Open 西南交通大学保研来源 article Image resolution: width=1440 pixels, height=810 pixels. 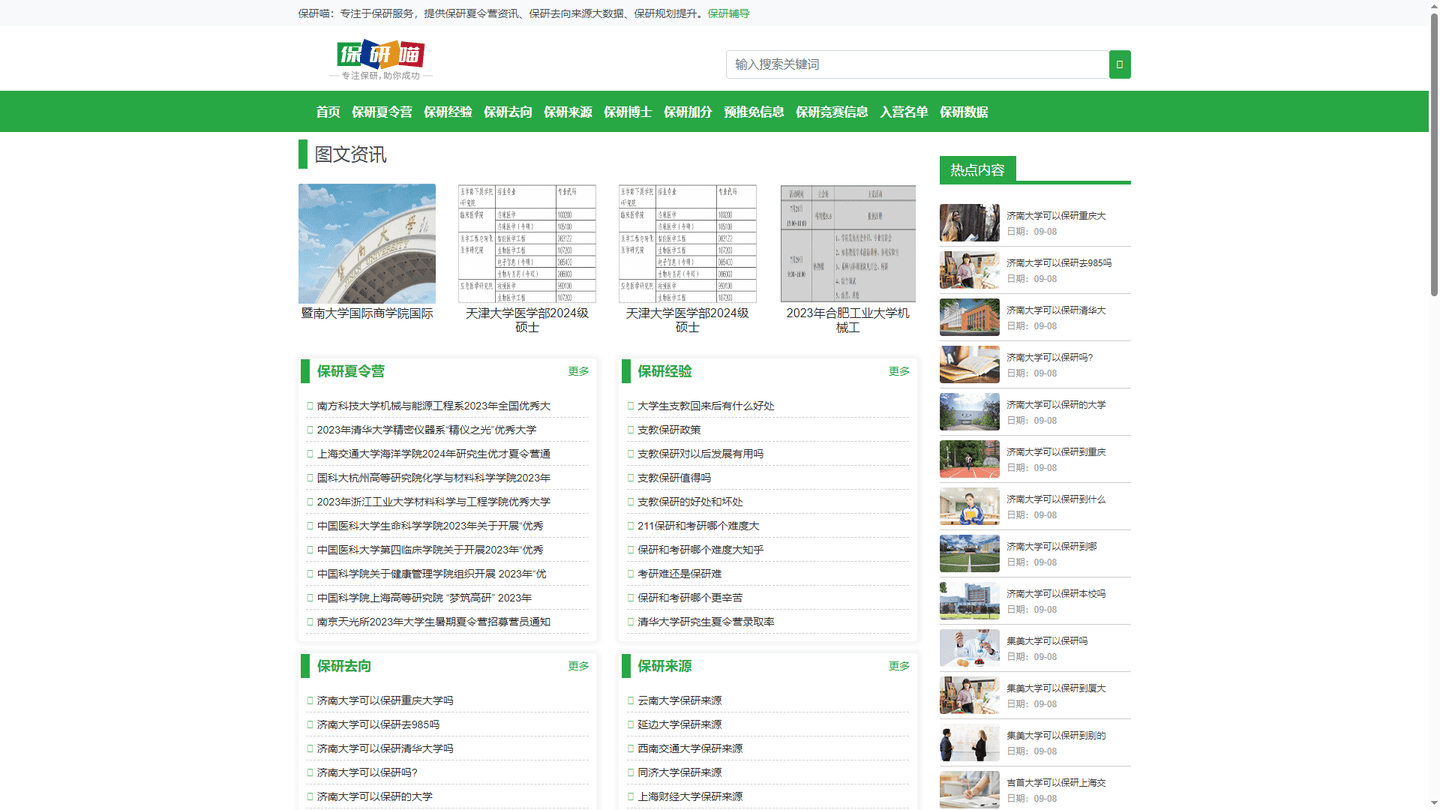tap(690, 749)
